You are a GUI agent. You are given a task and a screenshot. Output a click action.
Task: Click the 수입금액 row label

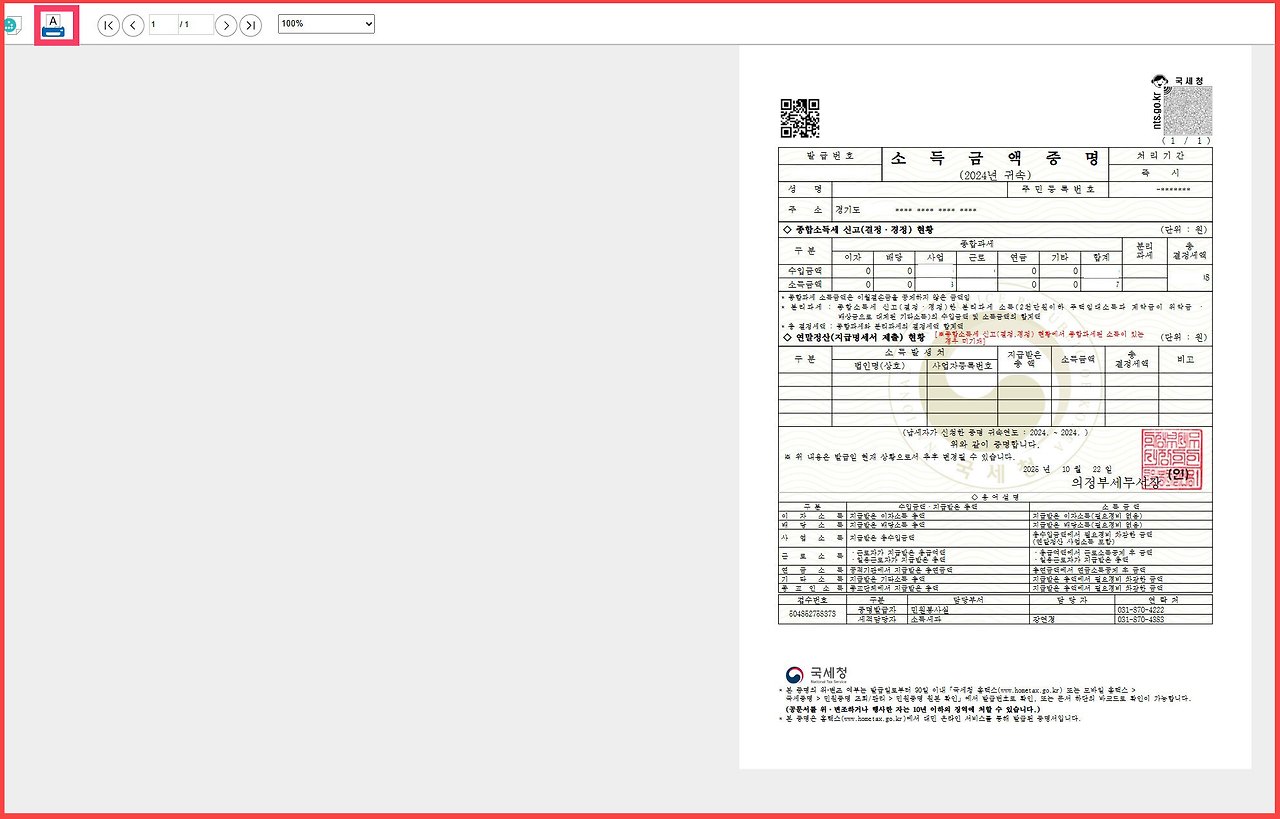pyautogui.click(x=805, y=271)
